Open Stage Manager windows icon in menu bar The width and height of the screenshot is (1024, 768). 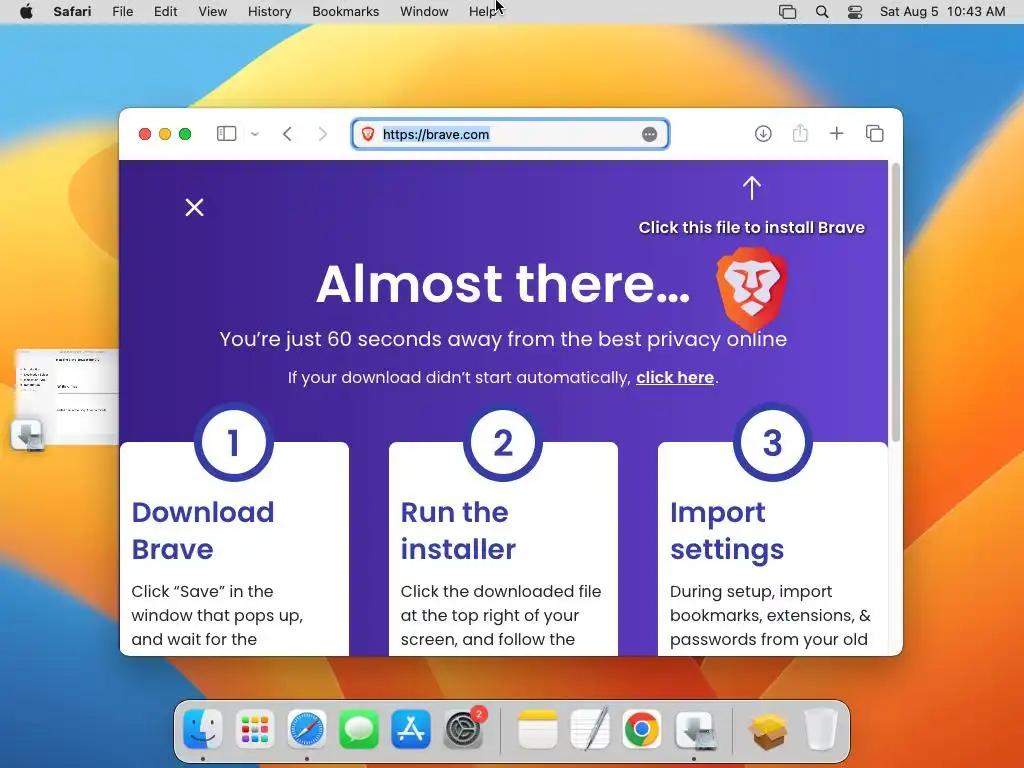pyautogui.click(x=788, y=12)
